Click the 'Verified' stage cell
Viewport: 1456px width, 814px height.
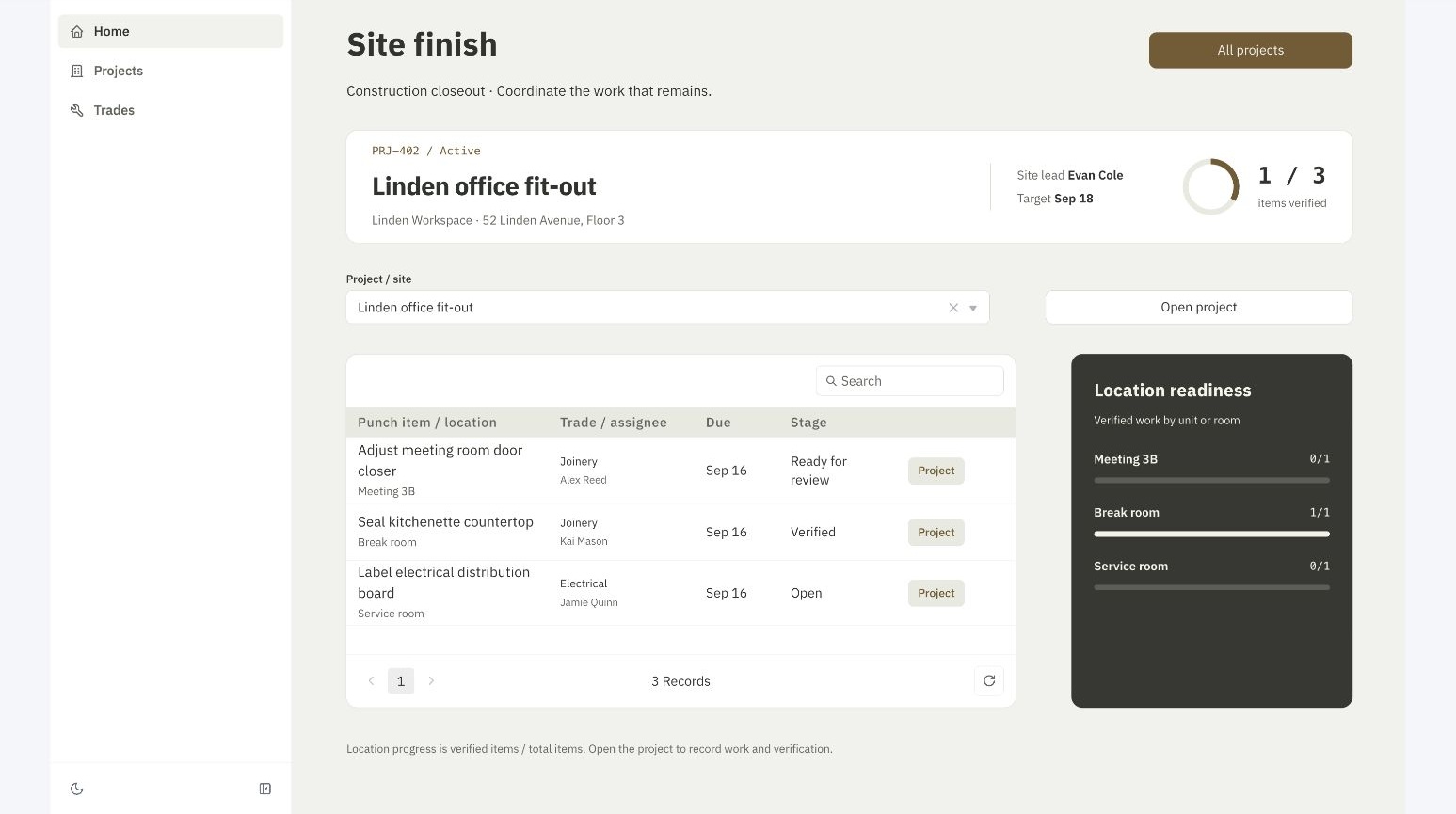[x=813, y=532]
